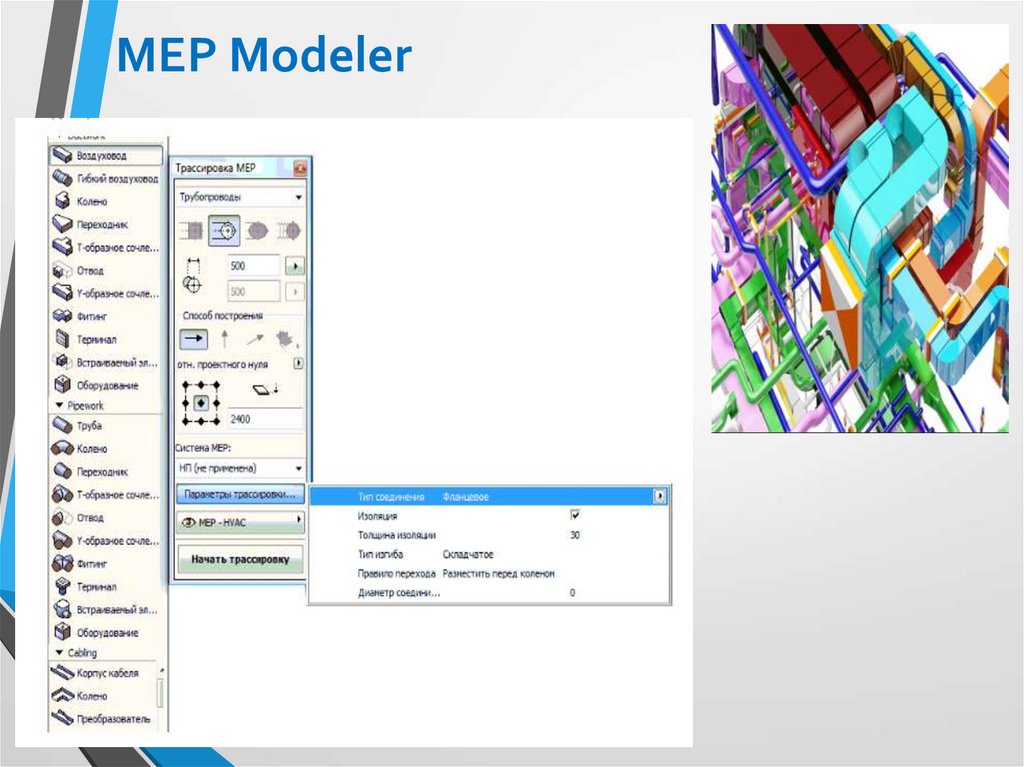Open the Трубопроводы dropdown
The image size is (1024, 767).
tap(240, 198)
